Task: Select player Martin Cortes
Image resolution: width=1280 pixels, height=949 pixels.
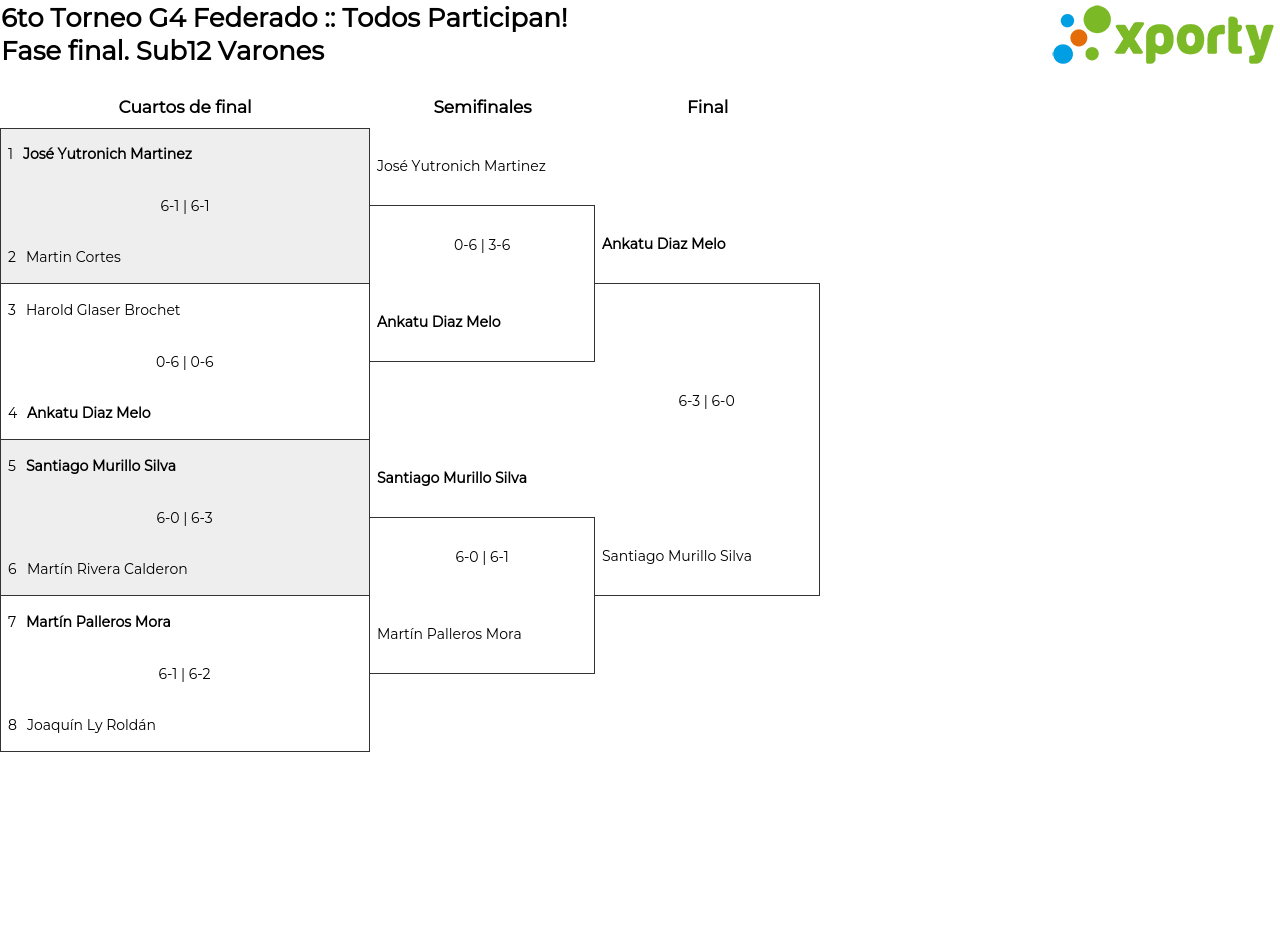Action: point(73,257)
